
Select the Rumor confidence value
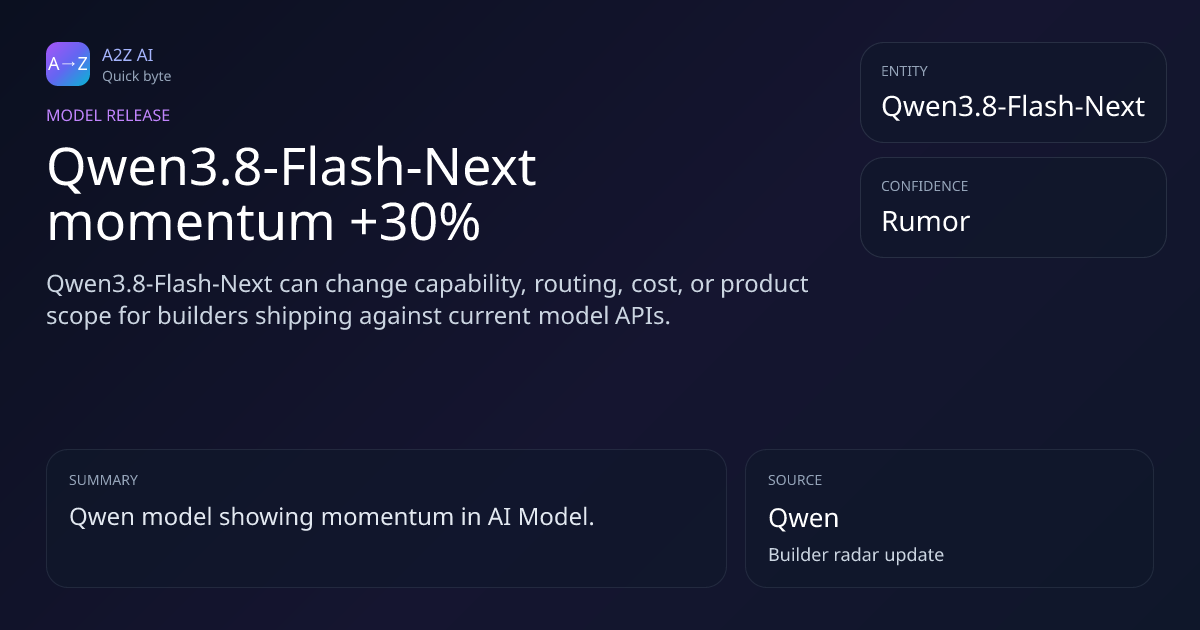[925, 221]
